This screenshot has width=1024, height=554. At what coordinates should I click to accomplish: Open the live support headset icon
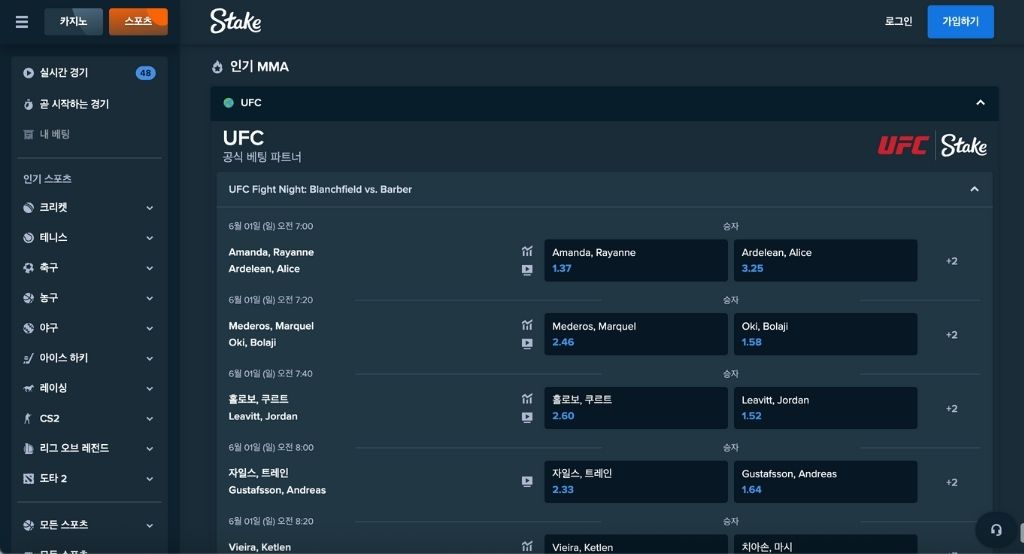click(x=996, y=530)
